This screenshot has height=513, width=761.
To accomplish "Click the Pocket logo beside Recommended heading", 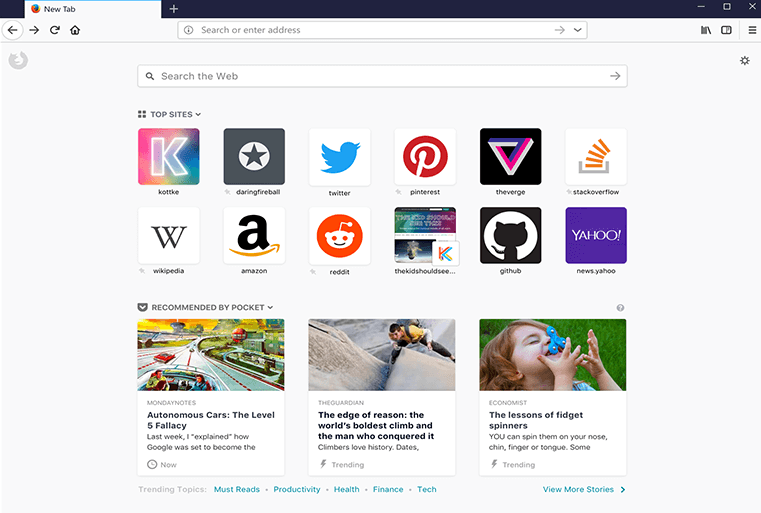I will [x=142, y=308].
